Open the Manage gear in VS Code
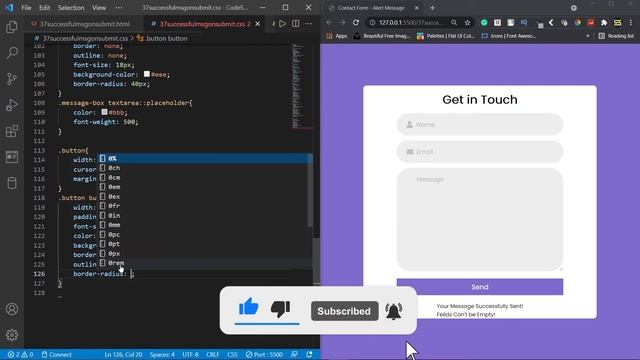The image size is (640, 360). click(x=12, y=335)
